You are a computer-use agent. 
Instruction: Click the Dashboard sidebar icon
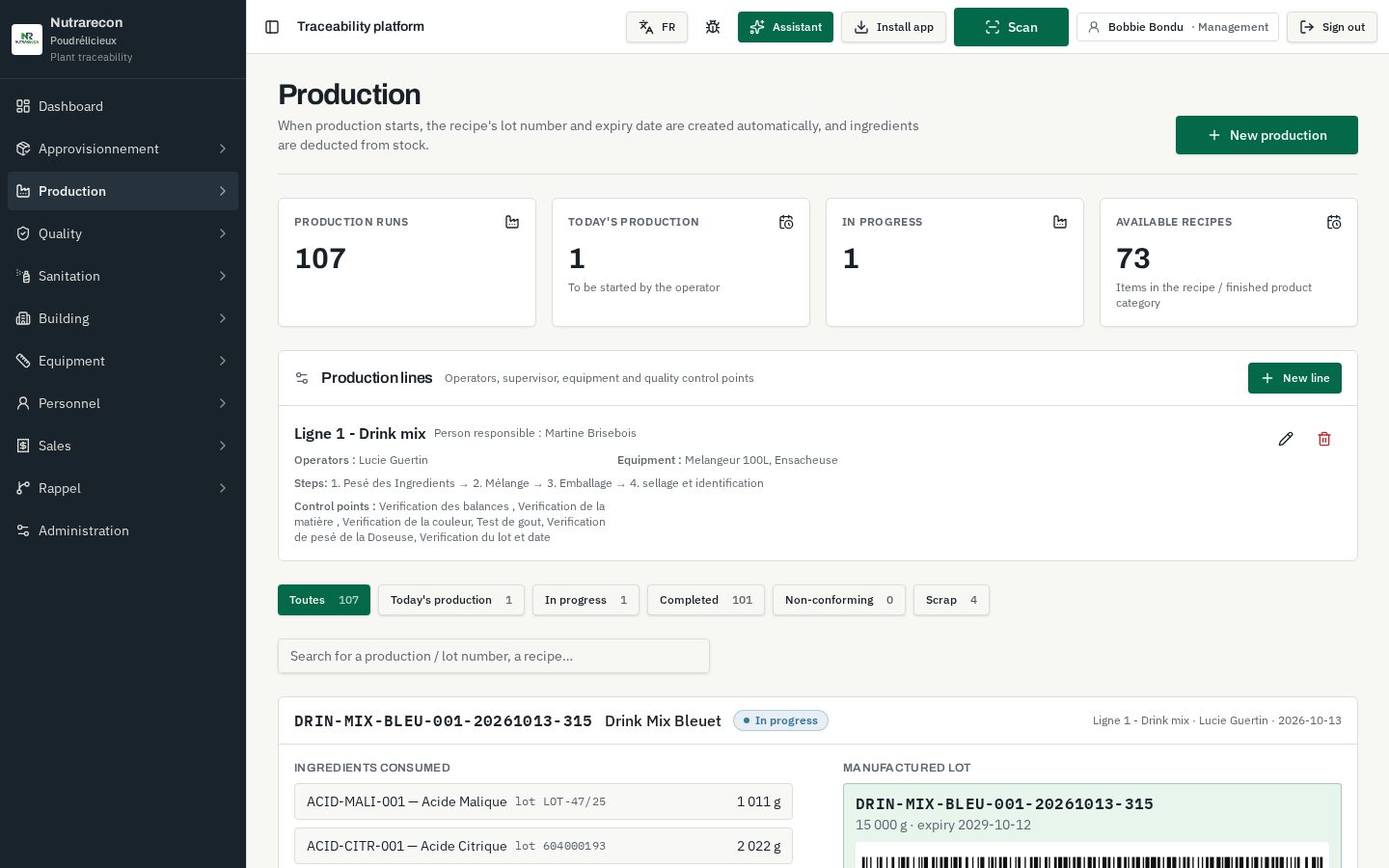click(23, 106)
